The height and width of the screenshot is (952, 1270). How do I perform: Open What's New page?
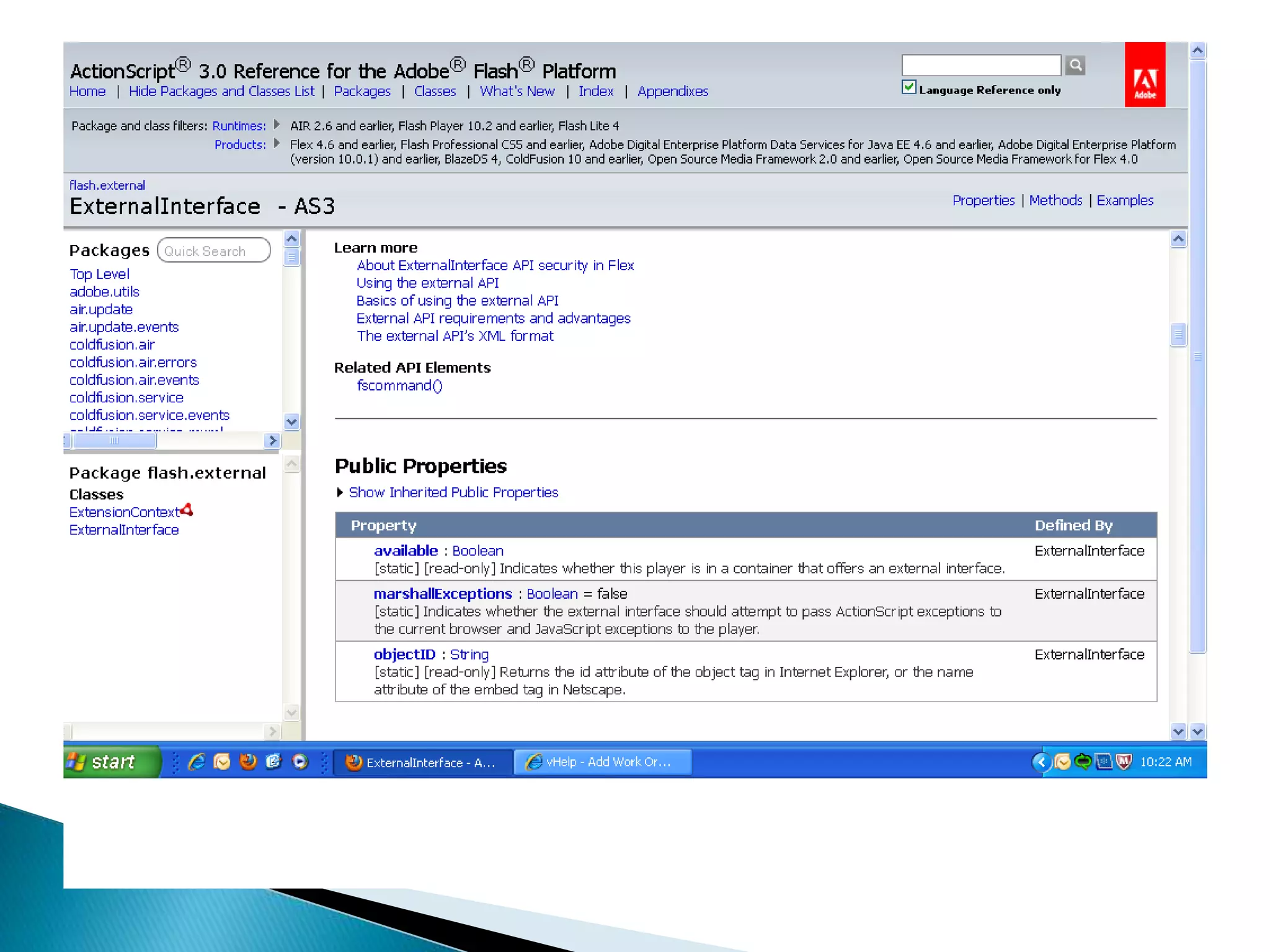click(x=517, y=91)
